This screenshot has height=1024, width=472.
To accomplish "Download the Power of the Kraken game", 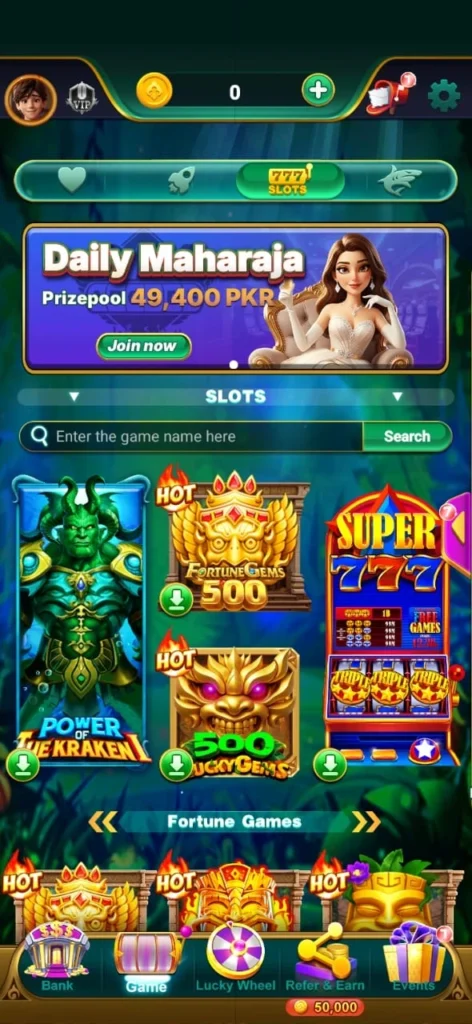I will tap(23, 765).
